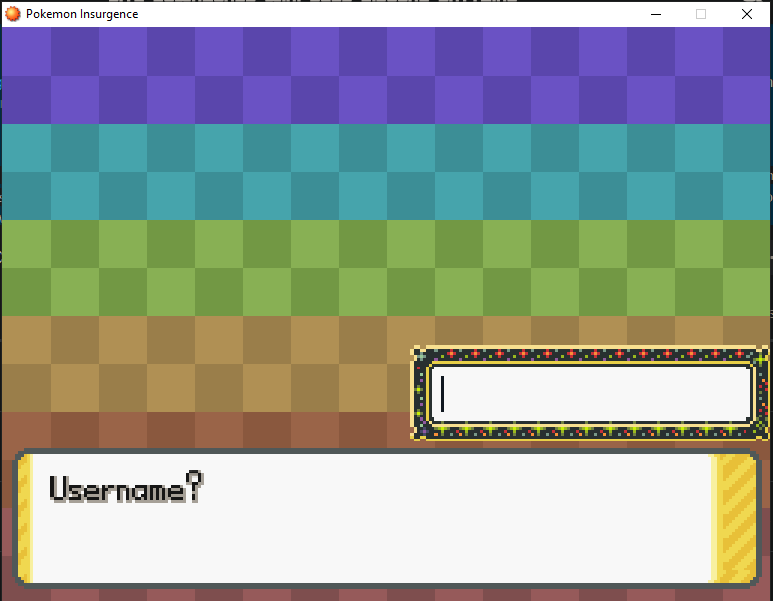Screen dimensions: 773x601
Task: Click the Pokemon Insurgence title bar icon
Action: [x=13, y=14]
